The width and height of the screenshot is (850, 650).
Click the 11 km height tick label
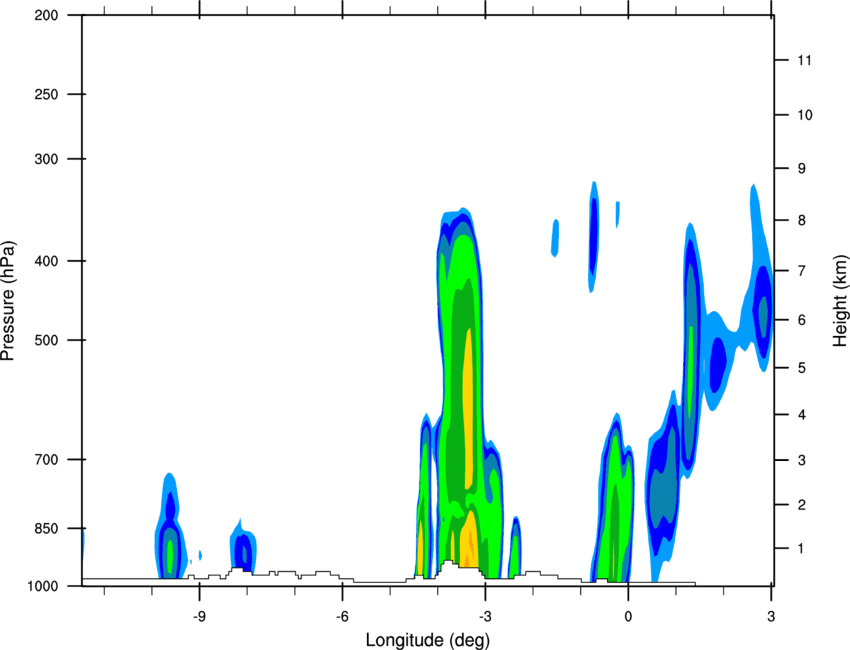point(805,60)
